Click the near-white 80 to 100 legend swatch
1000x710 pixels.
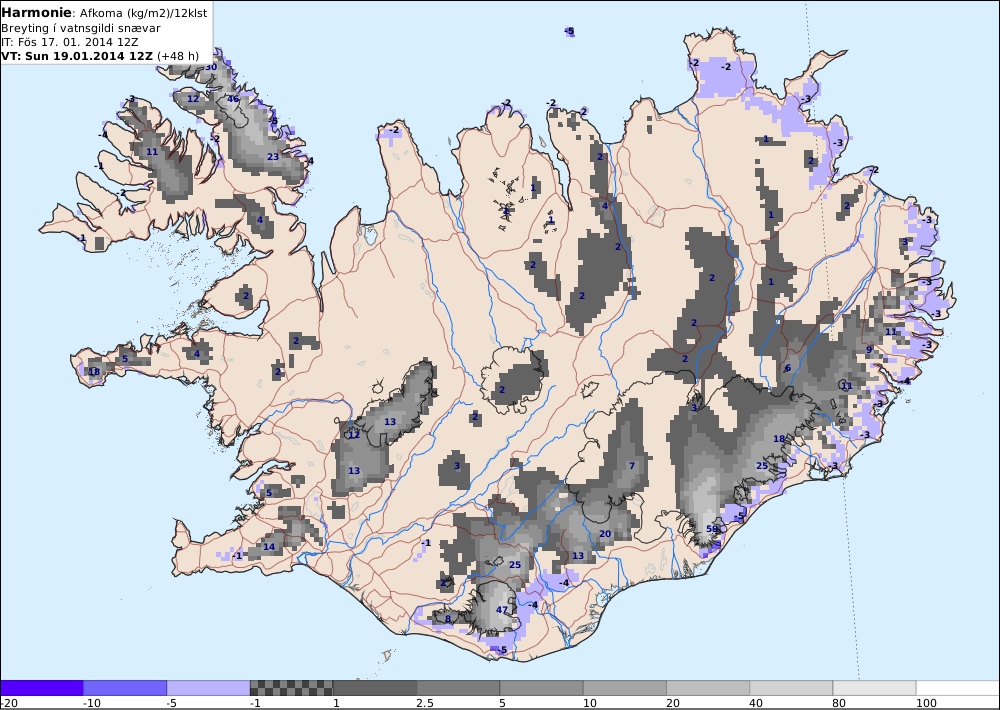coord(874,688)
